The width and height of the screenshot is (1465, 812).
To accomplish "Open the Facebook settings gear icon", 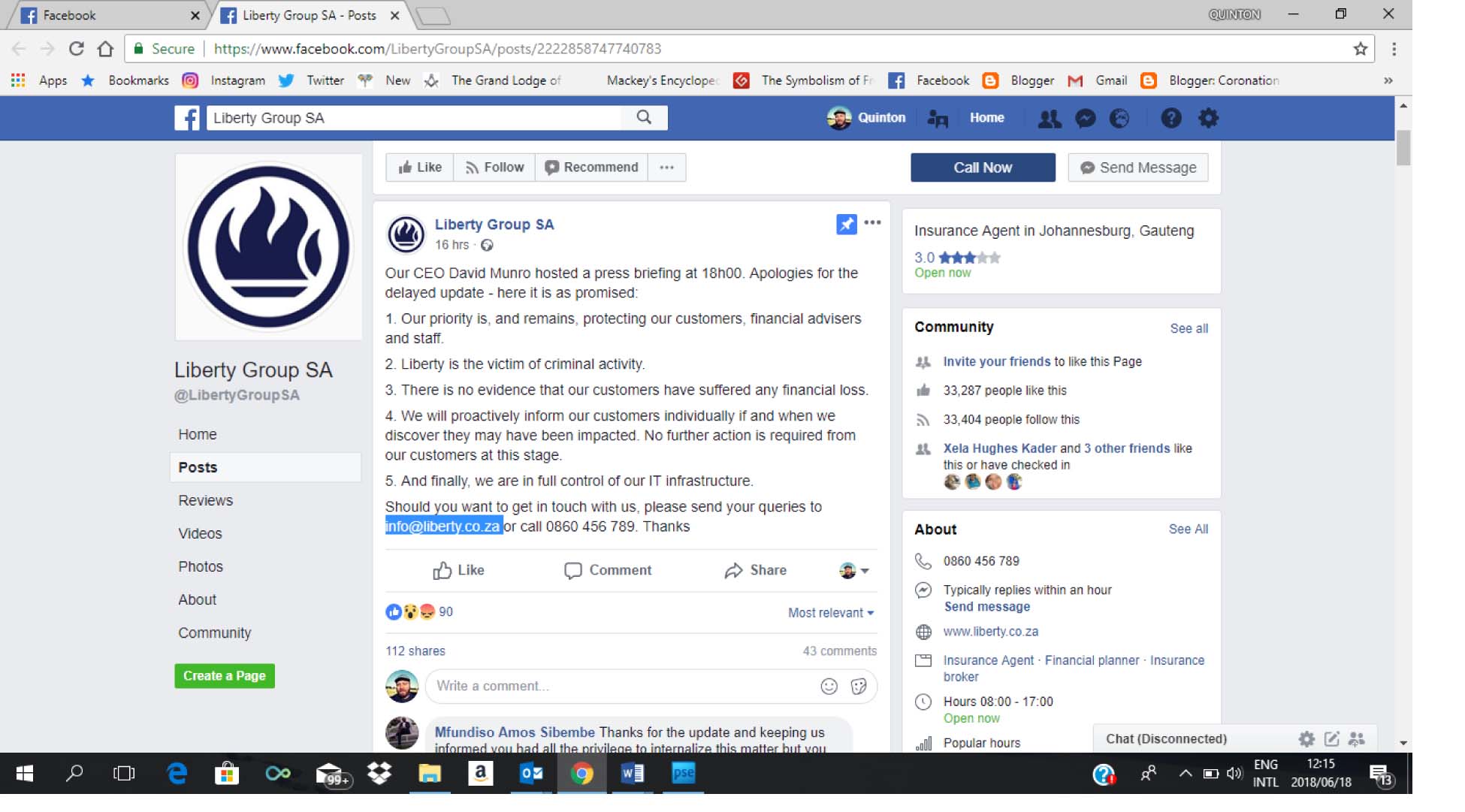I will tap(1208, 118).
